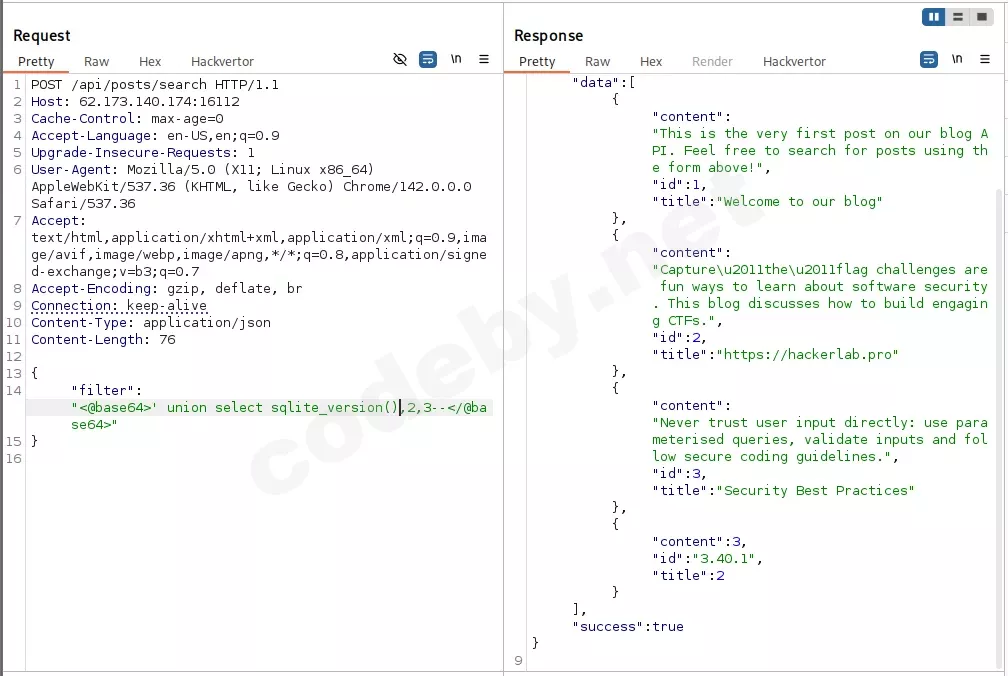Toggle show newline \n in Request pane
Screen dimensions: 1008x676
click(456, 59)
